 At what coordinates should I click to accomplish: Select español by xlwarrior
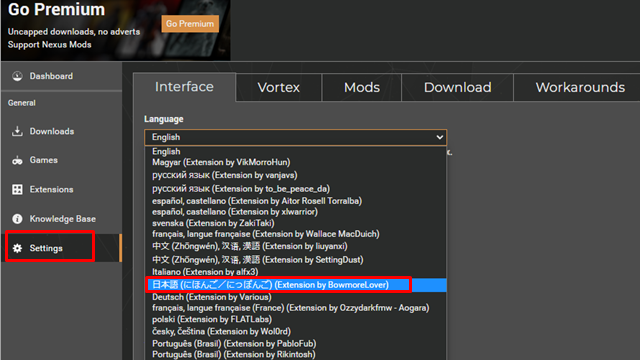[x=296, y=212]
